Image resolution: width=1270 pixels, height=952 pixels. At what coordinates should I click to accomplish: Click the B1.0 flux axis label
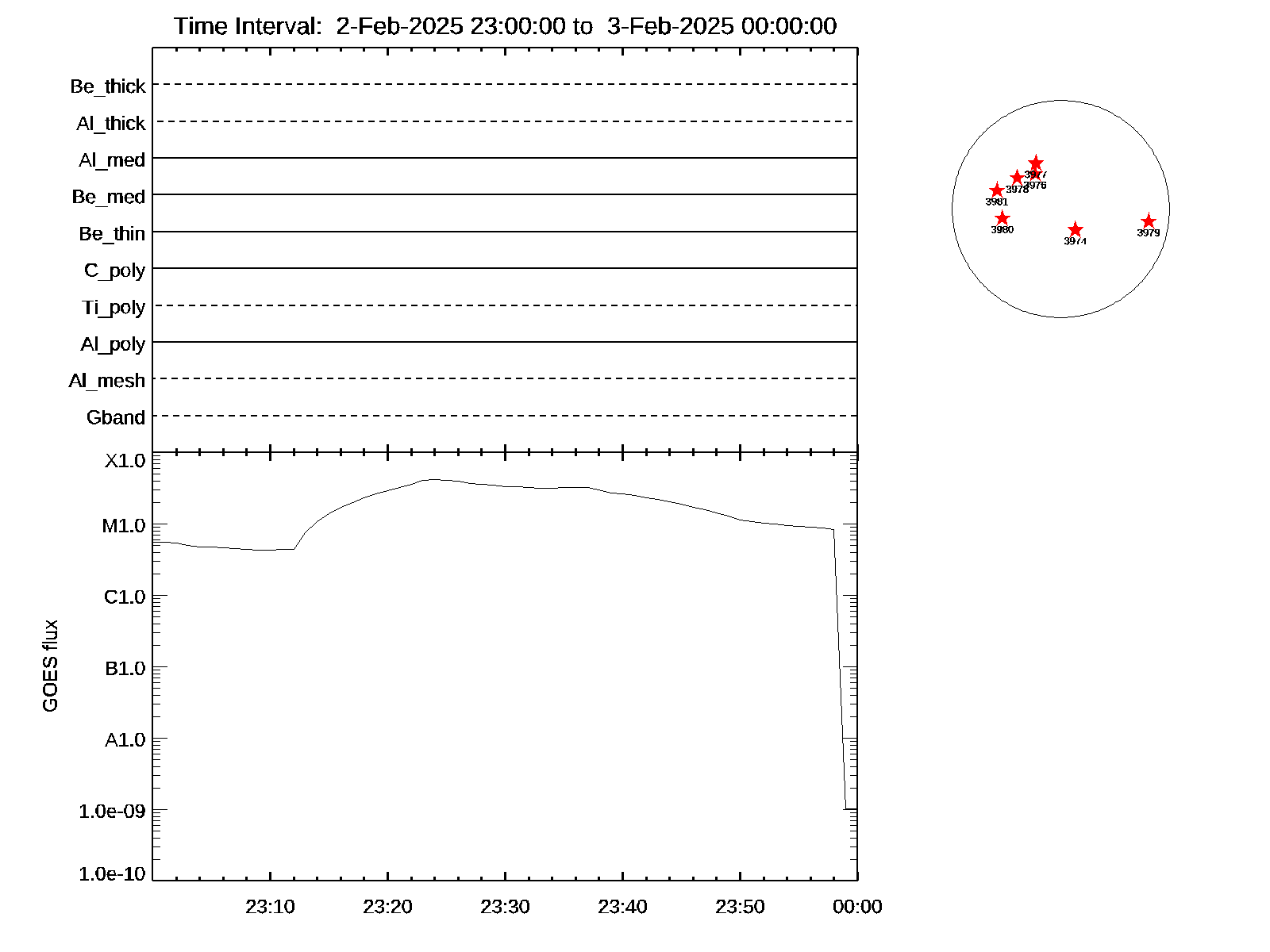[125, 669]
